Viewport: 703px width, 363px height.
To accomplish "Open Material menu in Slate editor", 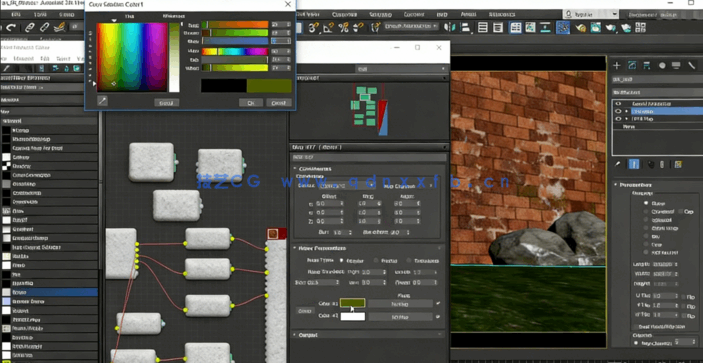I will [x=24, y=58].
